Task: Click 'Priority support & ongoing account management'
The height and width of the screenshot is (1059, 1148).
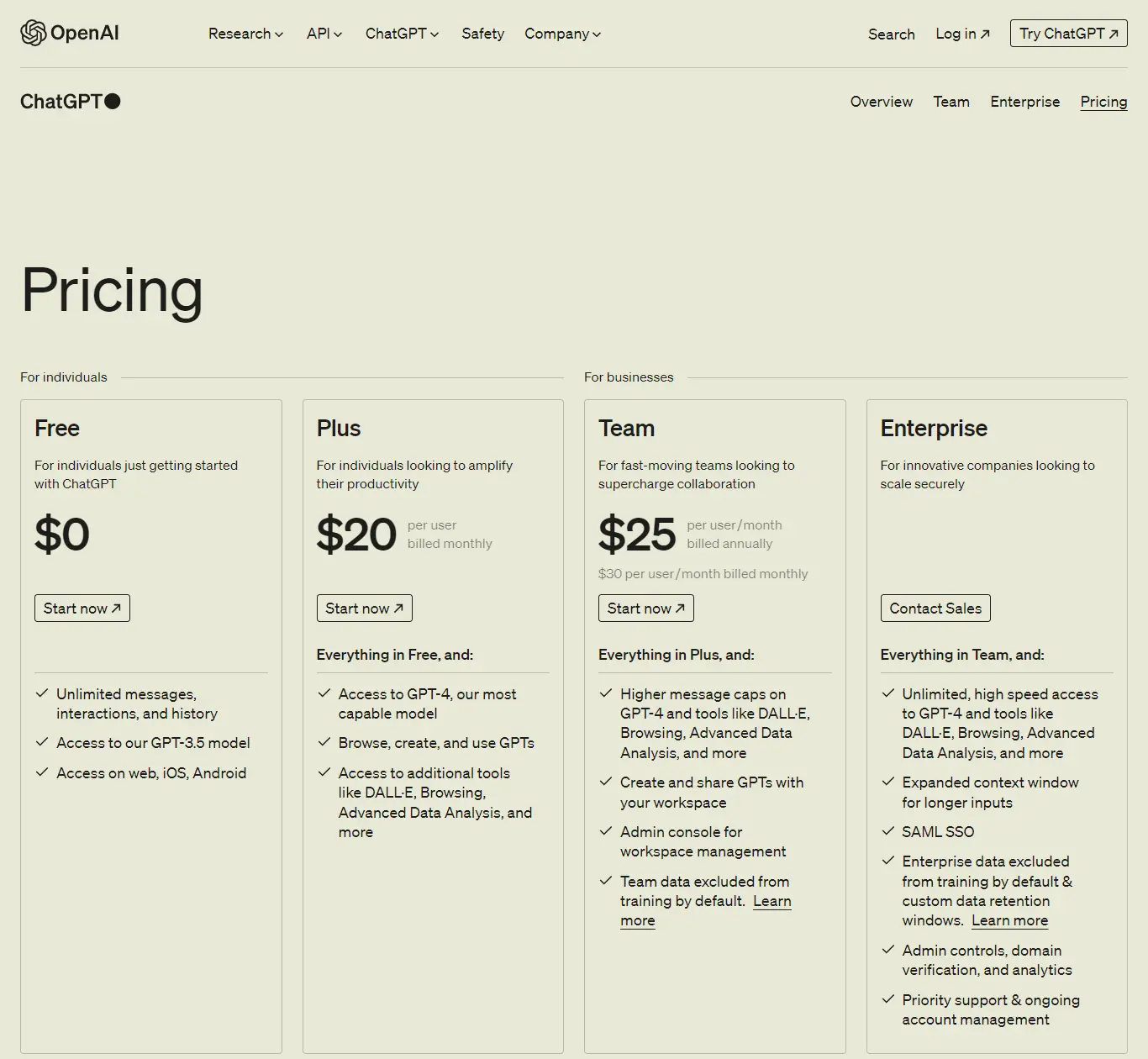Action: point(991,1009)
